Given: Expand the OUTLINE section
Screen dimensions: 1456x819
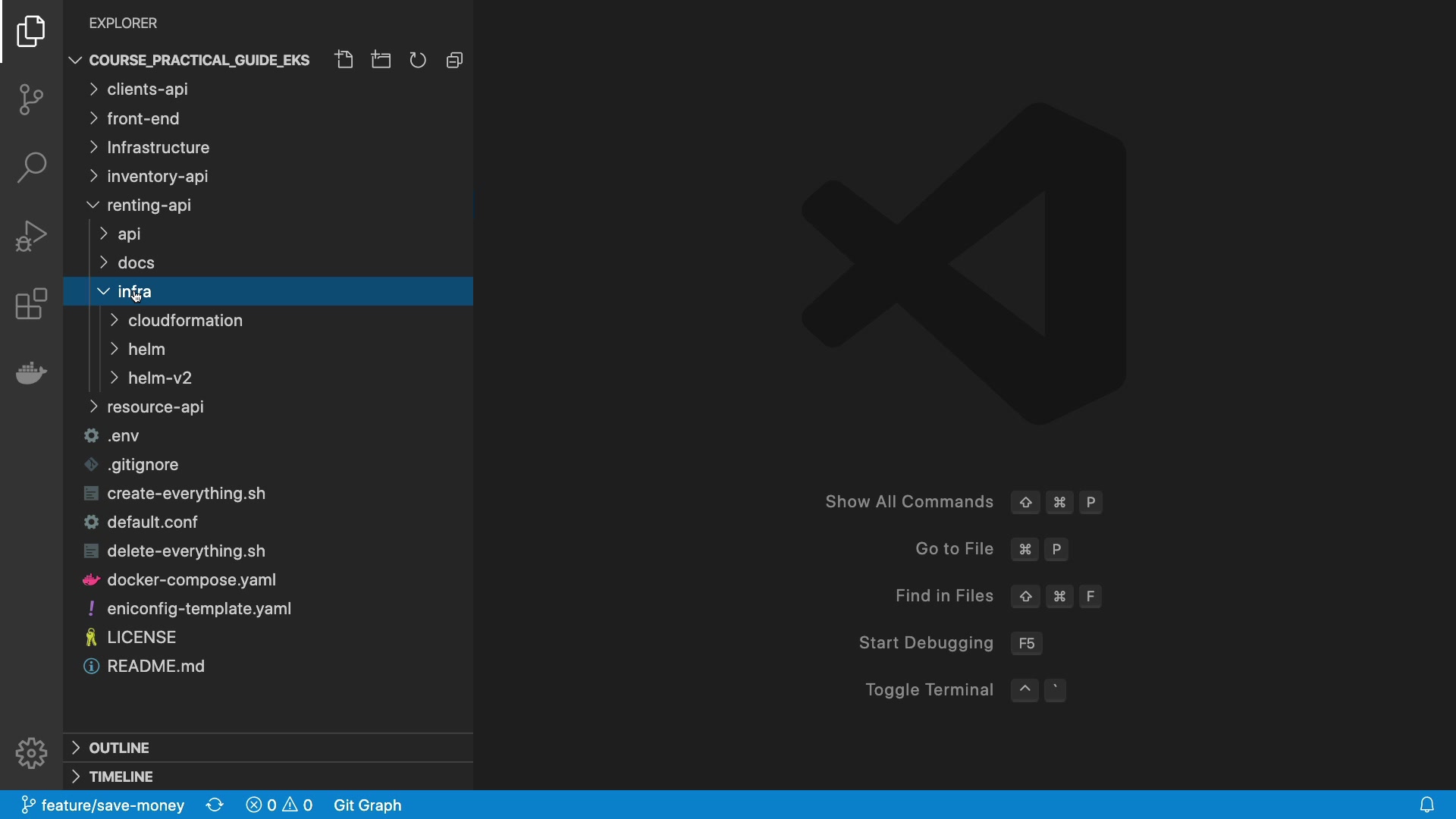Looking at the screenshot, I should coord(119,748).
